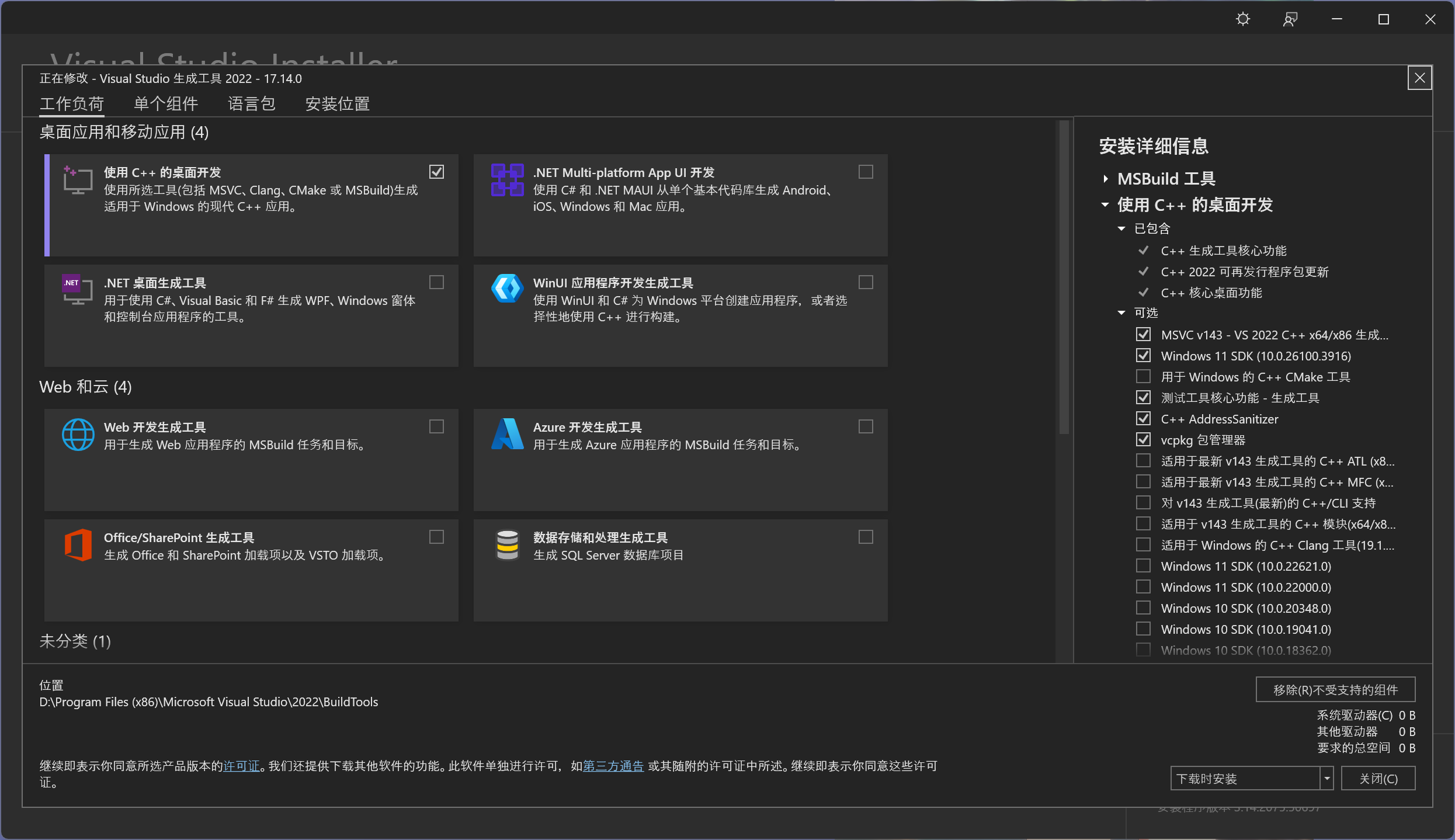Collapse the 已包含 list
This screenshot has width=1455, height=840.
(x=1121, y=228)
